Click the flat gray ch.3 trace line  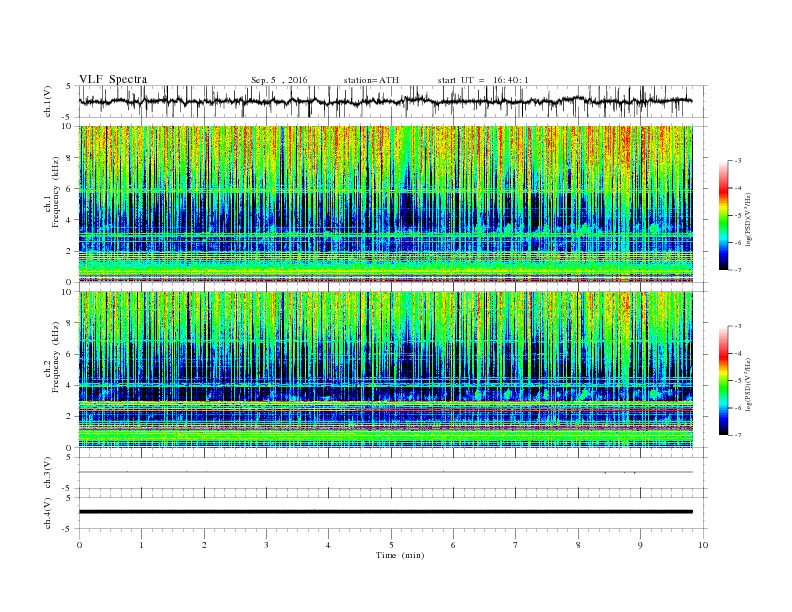click(x=385, y=472)
